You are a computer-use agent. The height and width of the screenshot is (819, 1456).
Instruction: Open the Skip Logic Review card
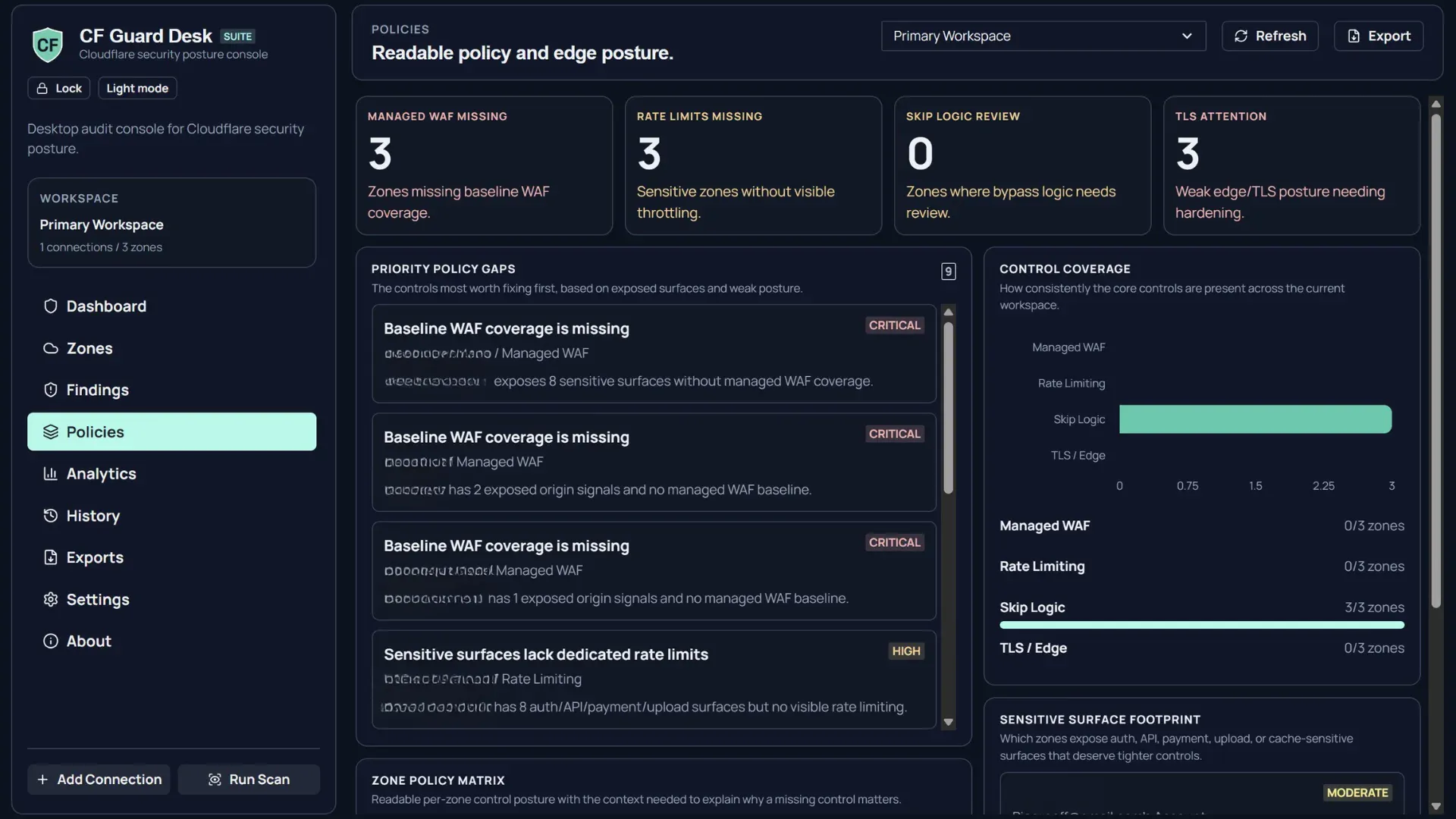(x=1022, y=165)
